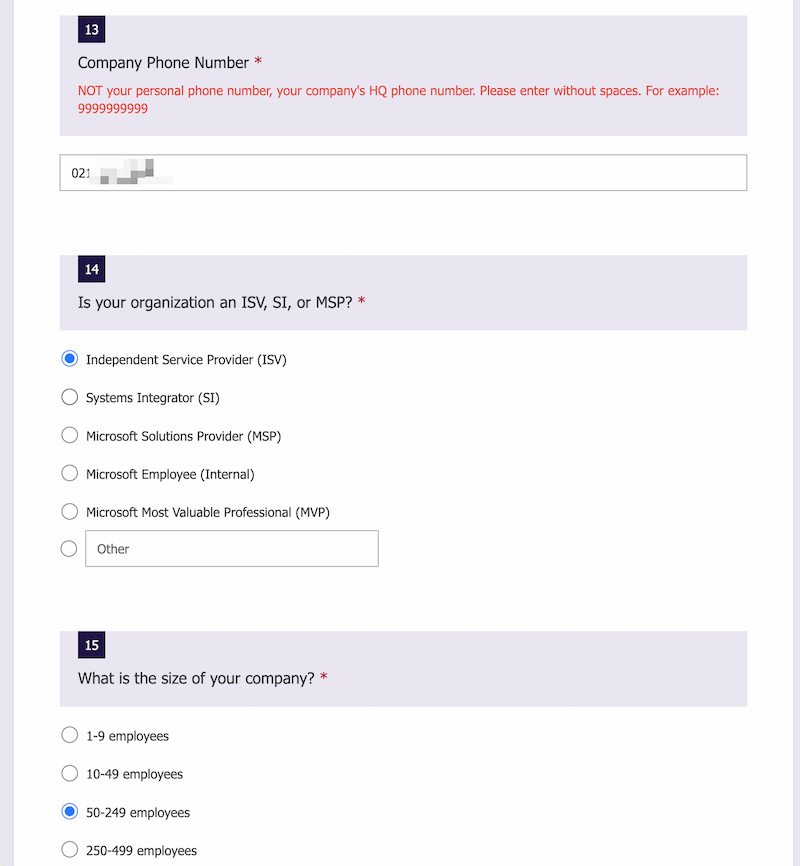Click question number 14 badge
Image resolution: width=800 pixels, height=866 pixels.
click(x=92, y=269)
